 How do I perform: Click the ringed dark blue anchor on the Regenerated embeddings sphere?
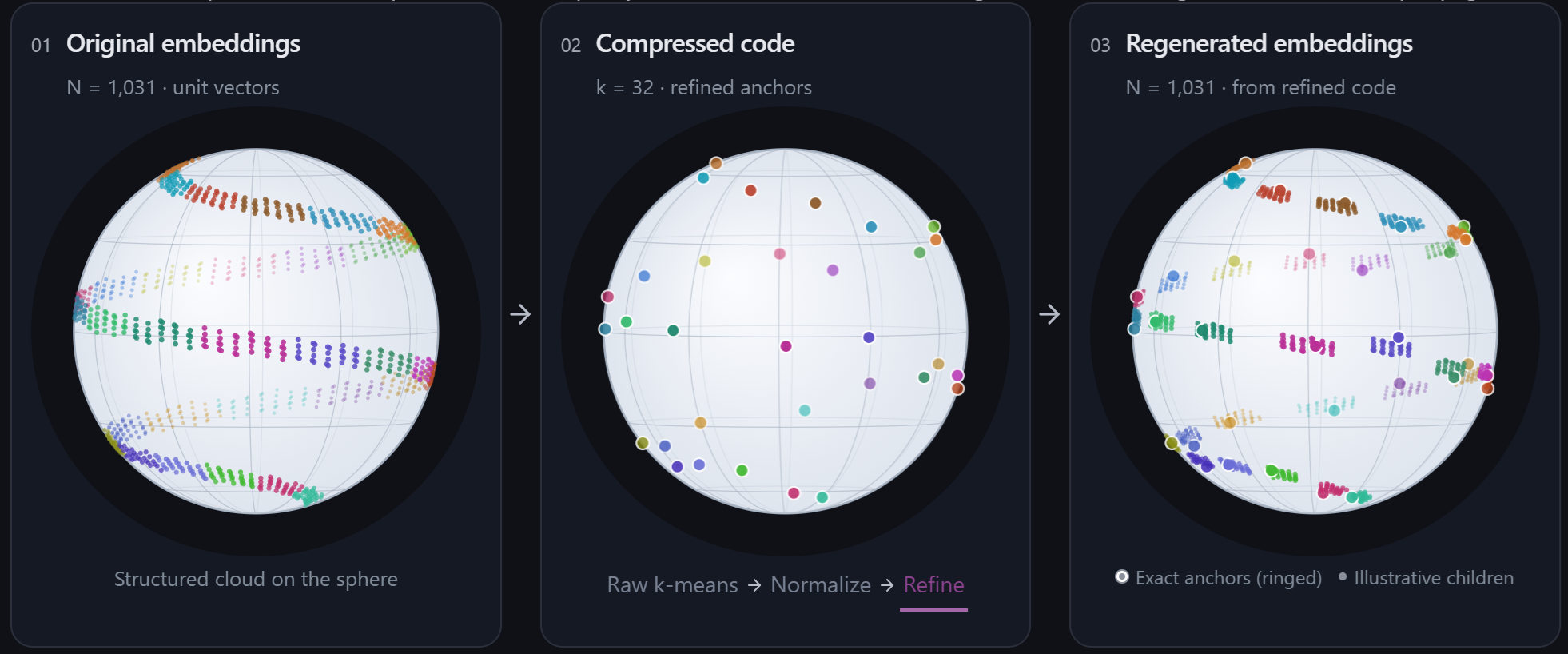(1398, 337)
